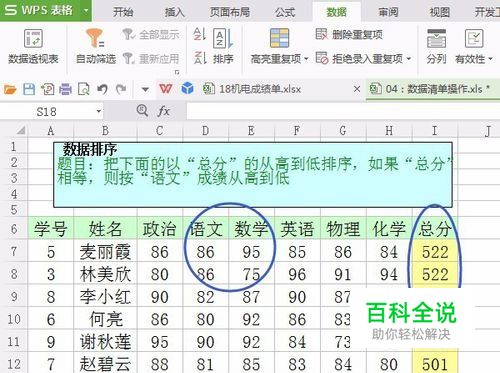Select column D header
500x373 pixels.
(206, 131)
